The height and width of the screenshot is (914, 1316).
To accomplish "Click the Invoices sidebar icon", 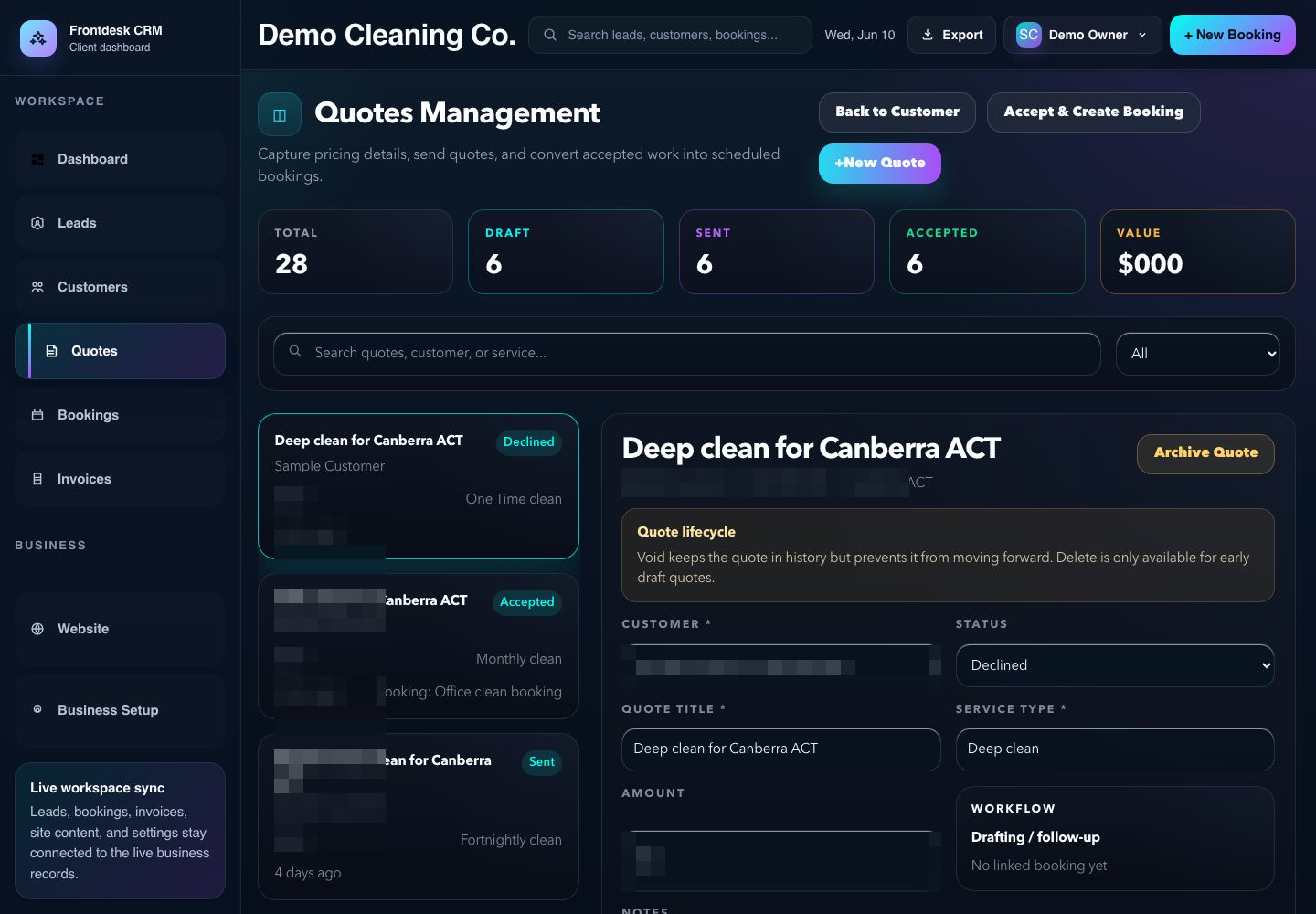I will coord(37,479).
